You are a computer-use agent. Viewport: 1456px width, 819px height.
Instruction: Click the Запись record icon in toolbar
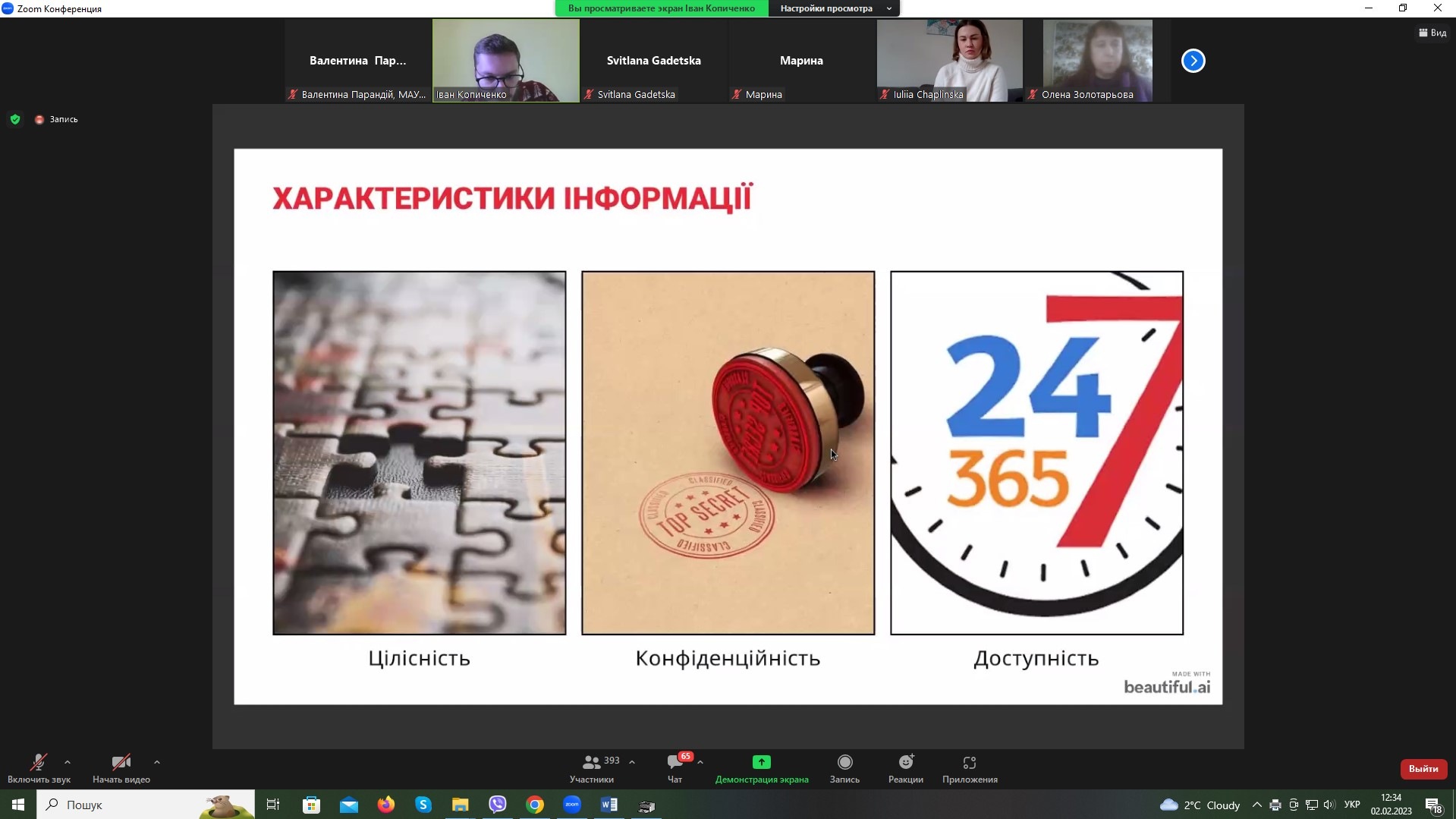pos(844,767)
